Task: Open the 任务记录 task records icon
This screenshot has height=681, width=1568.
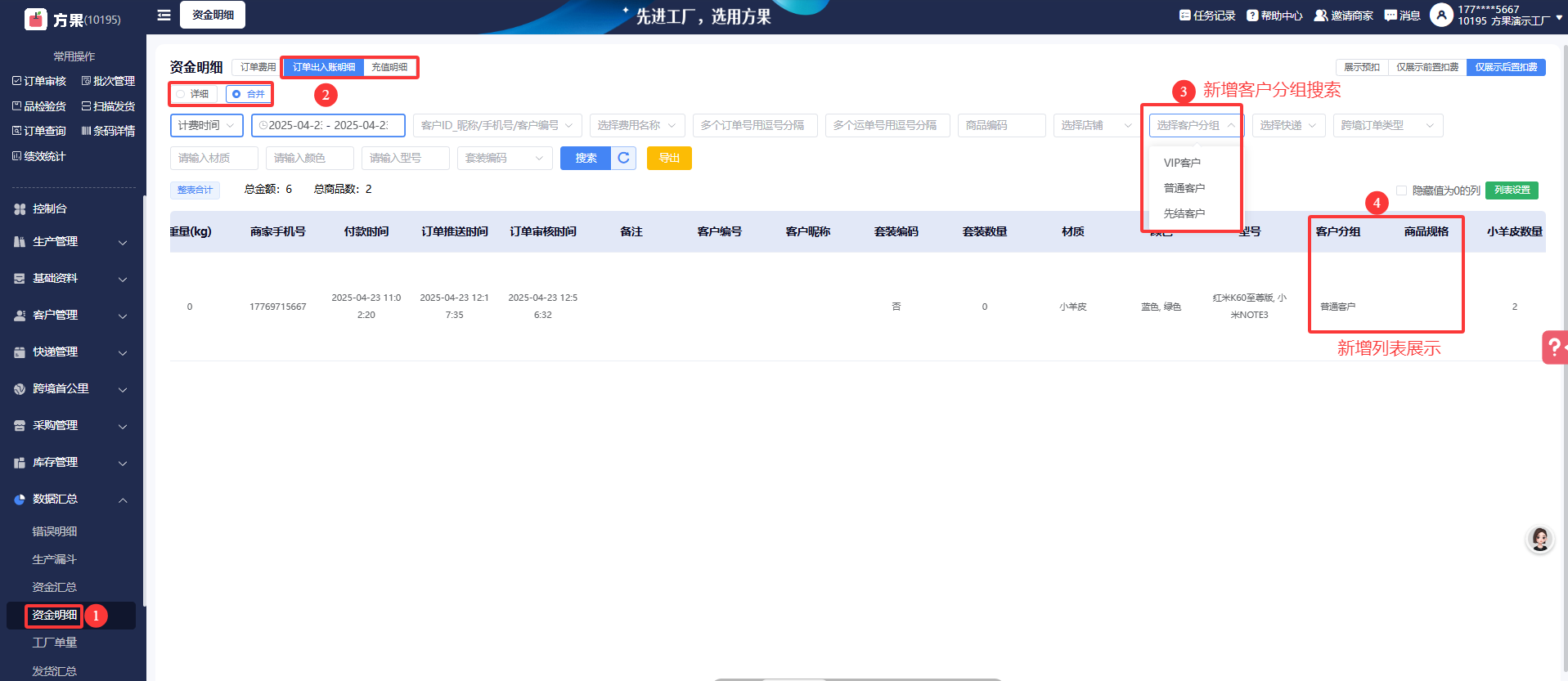Action: coord(1185,16)
